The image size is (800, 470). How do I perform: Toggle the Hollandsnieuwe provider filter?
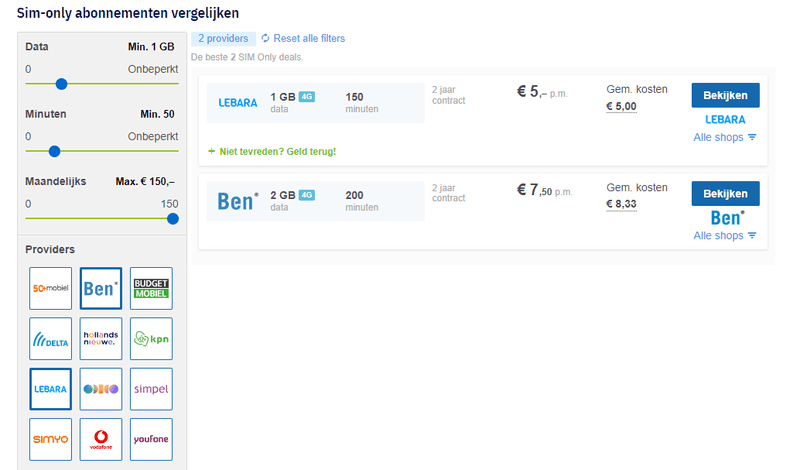pyautogui.click(x=101, y=339)
